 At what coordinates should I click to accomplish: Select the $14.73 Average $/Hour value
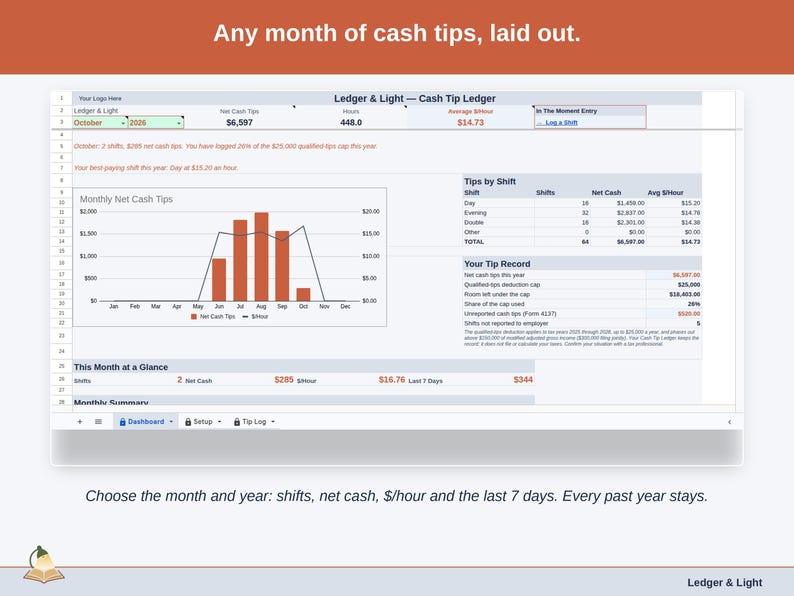[470, 123]
